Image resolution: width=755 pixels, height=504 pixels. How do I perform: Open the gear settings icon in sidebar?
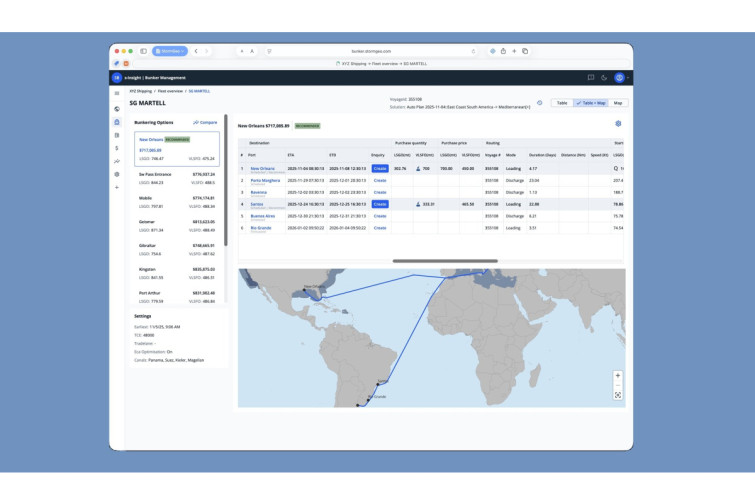coord(117,174)
